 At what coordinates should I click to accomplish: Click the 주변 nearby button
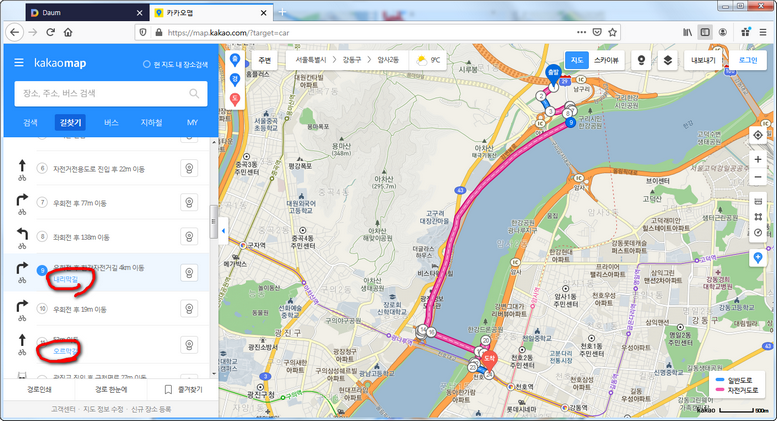pyautogui.click(x=265, y=60)
